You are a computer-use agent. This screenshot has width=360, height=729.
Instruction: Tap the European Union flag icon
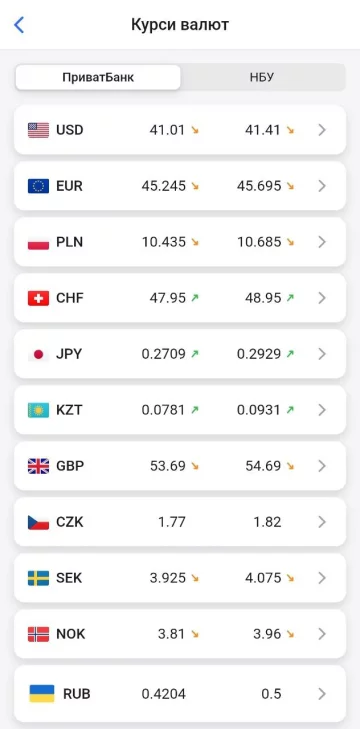(x=38, y=186)
